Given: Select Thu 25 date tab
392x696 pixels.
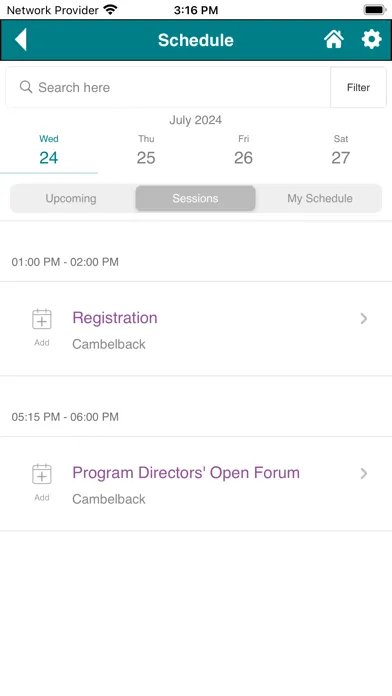Looking at the screenshot, I should pos(146,151).
